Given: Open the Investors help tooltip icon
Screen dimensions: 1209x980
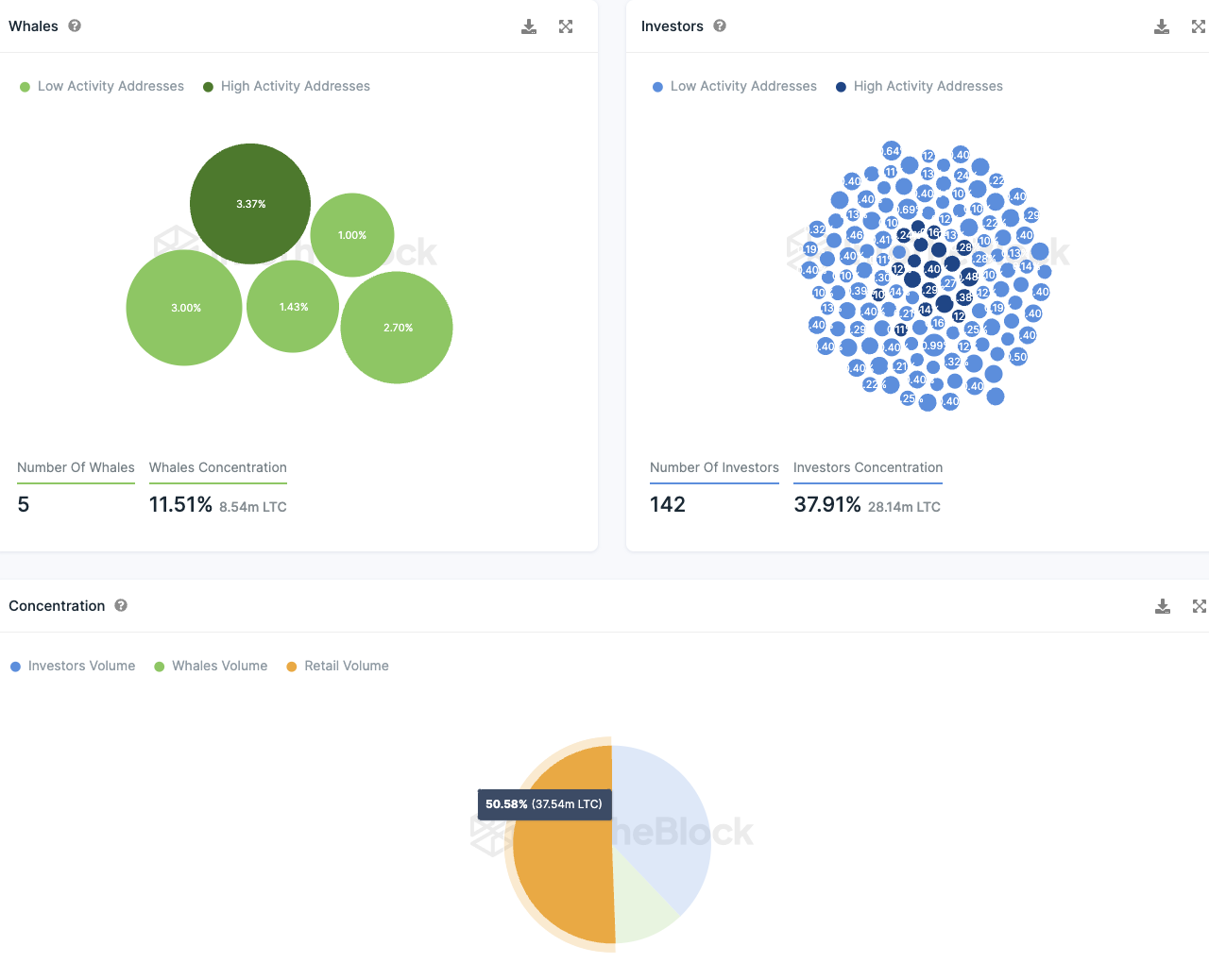Looking at the screenshot, I should click(x=720, y=25).
